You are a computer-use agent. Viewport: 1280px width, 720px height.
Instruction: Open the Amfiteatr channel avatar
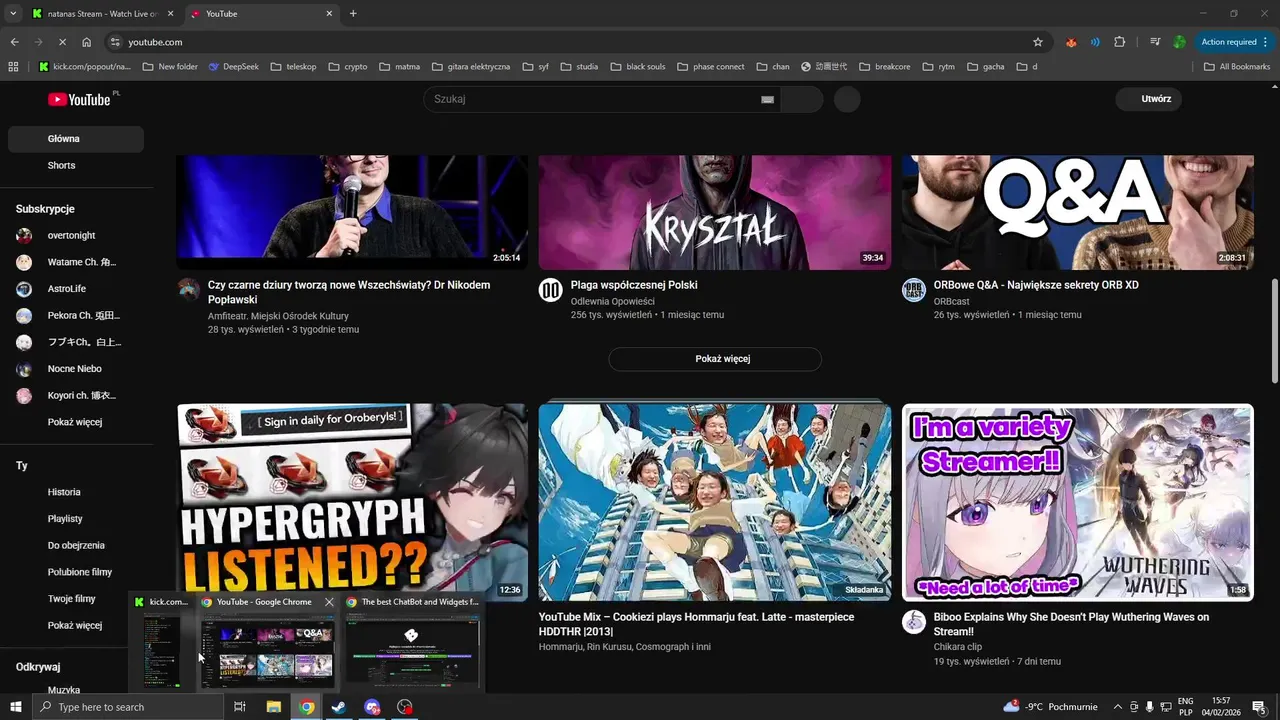click(189, 290)
